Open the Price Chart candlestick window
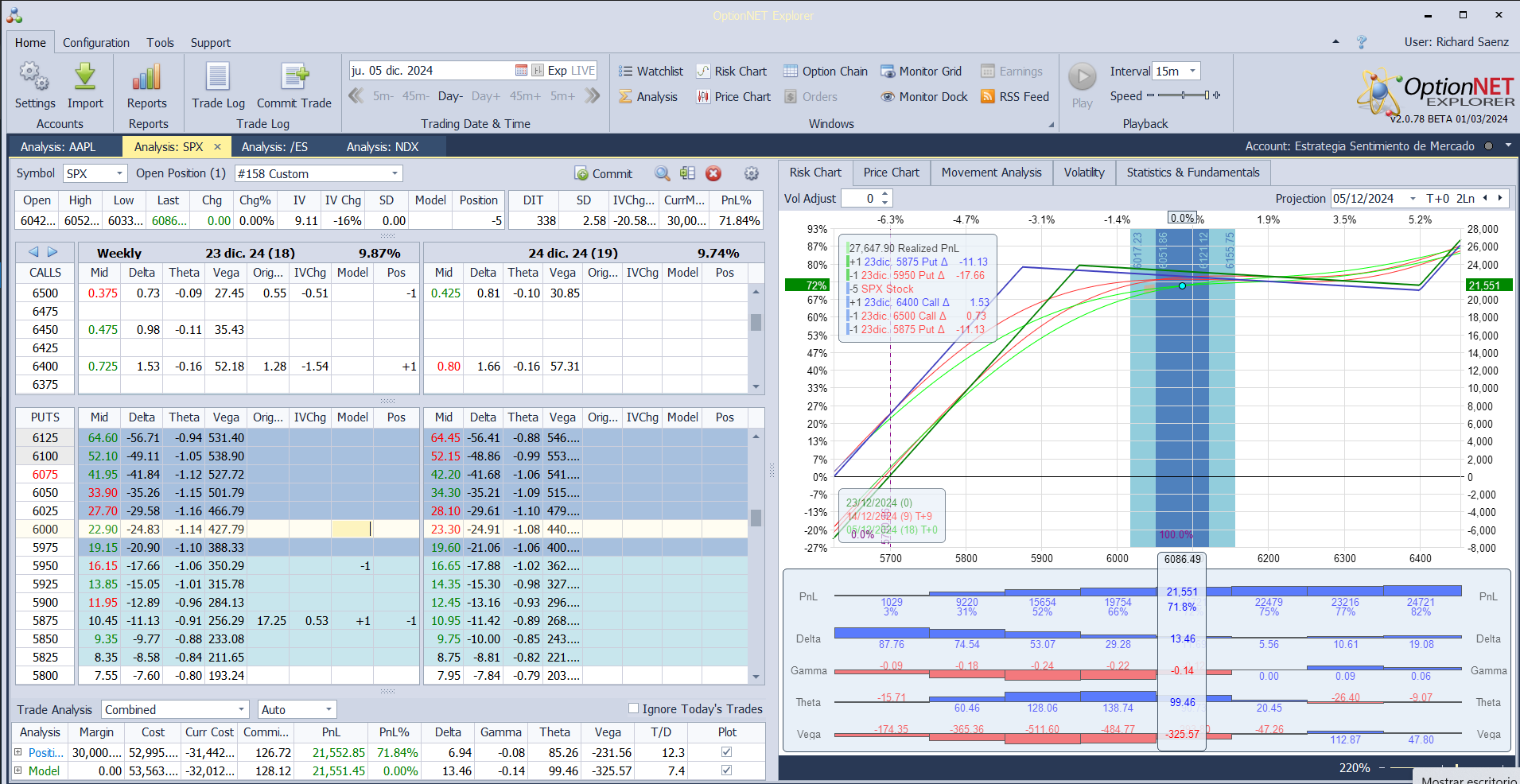Screen dimensions: 1520x784 pos(733,96)
